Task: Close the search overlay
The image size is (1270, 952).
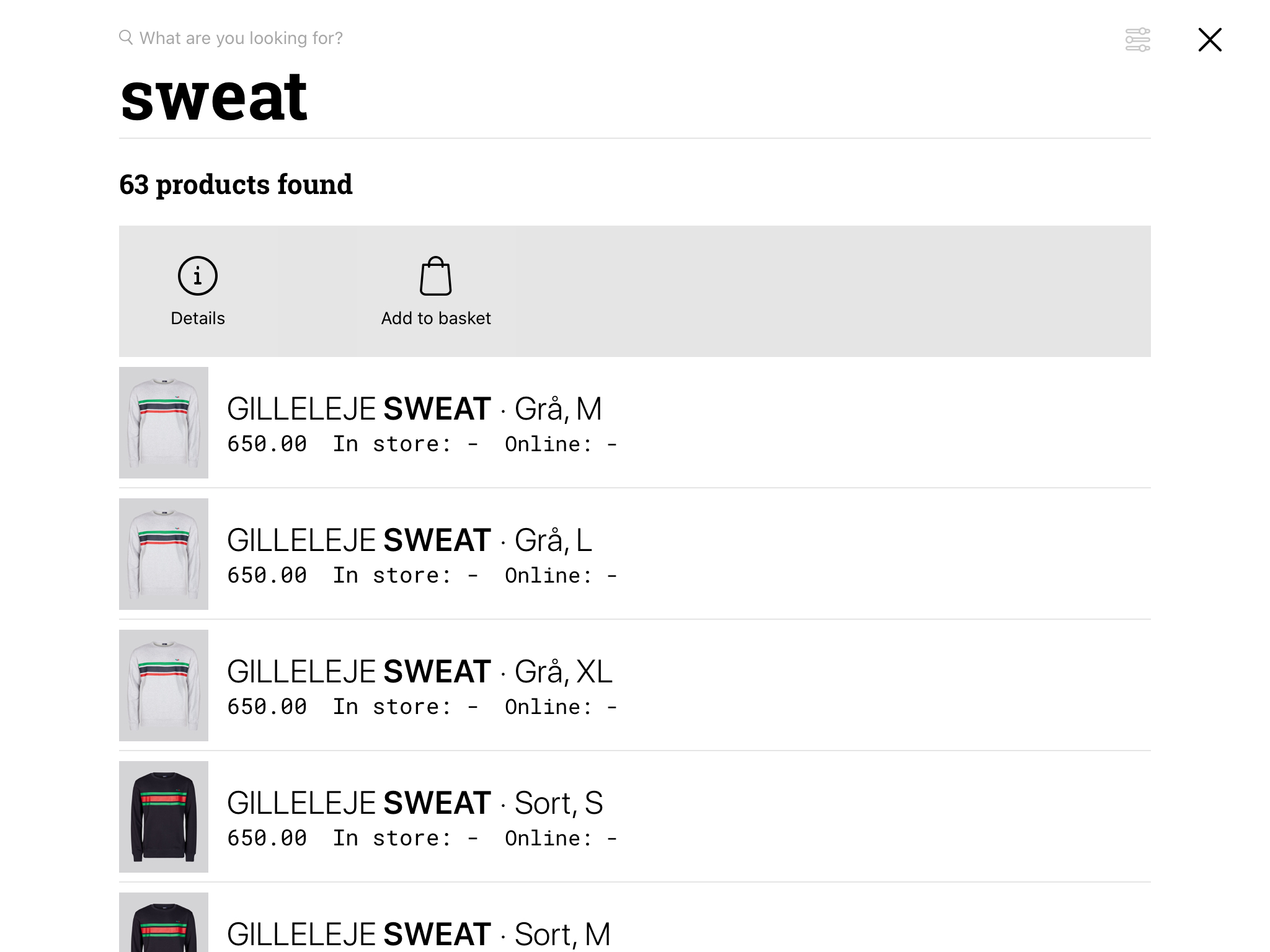Action: point(1209,40)
